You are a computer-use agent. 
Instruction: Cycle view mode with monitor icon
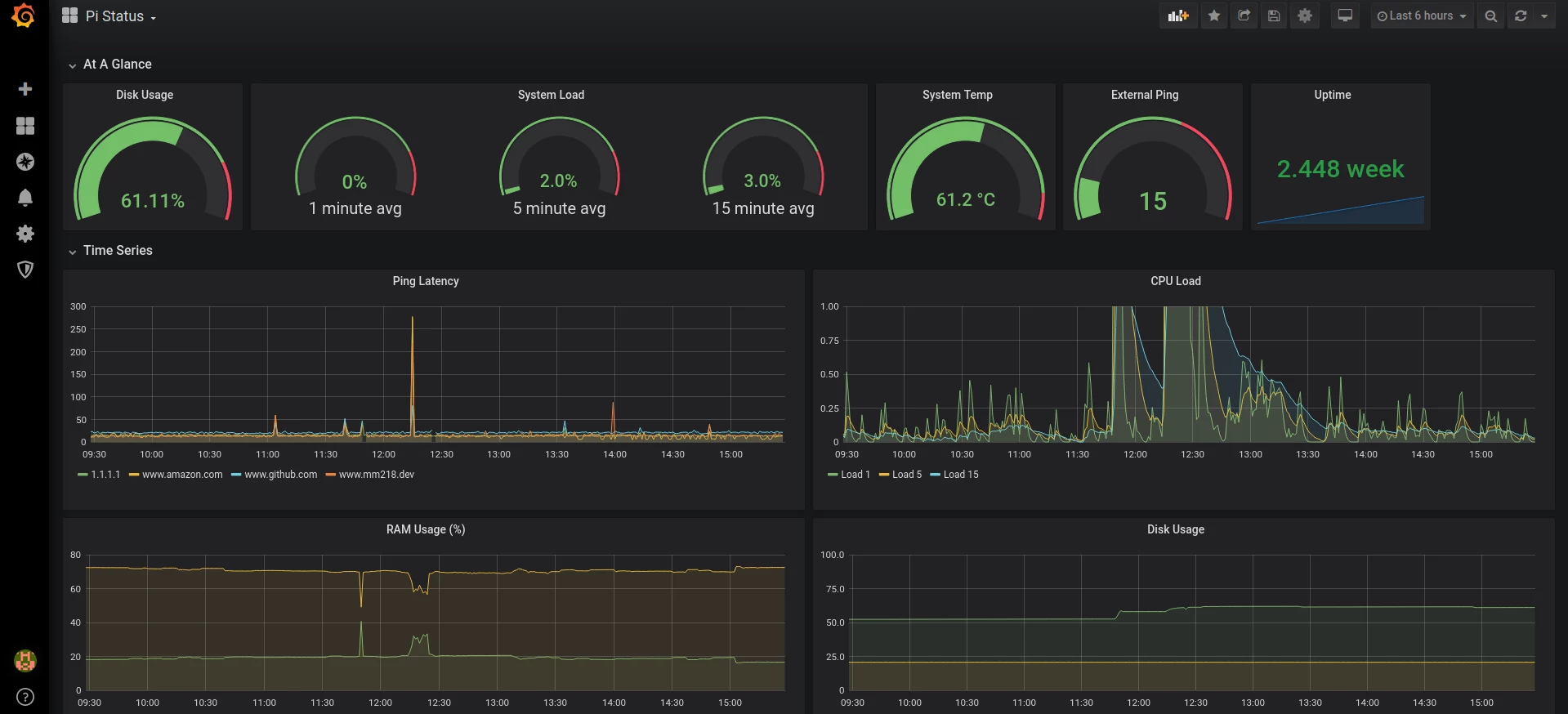[1345, 16]
